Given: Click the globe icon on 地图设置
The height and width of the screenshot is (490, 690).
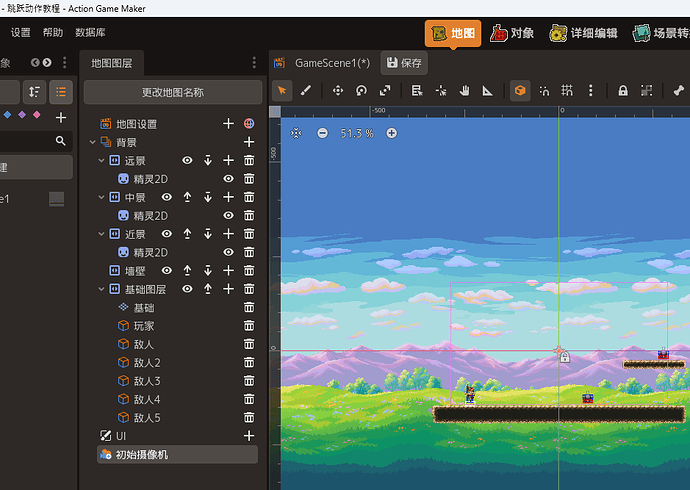Looking at the screenshot, I should point(249,124).
